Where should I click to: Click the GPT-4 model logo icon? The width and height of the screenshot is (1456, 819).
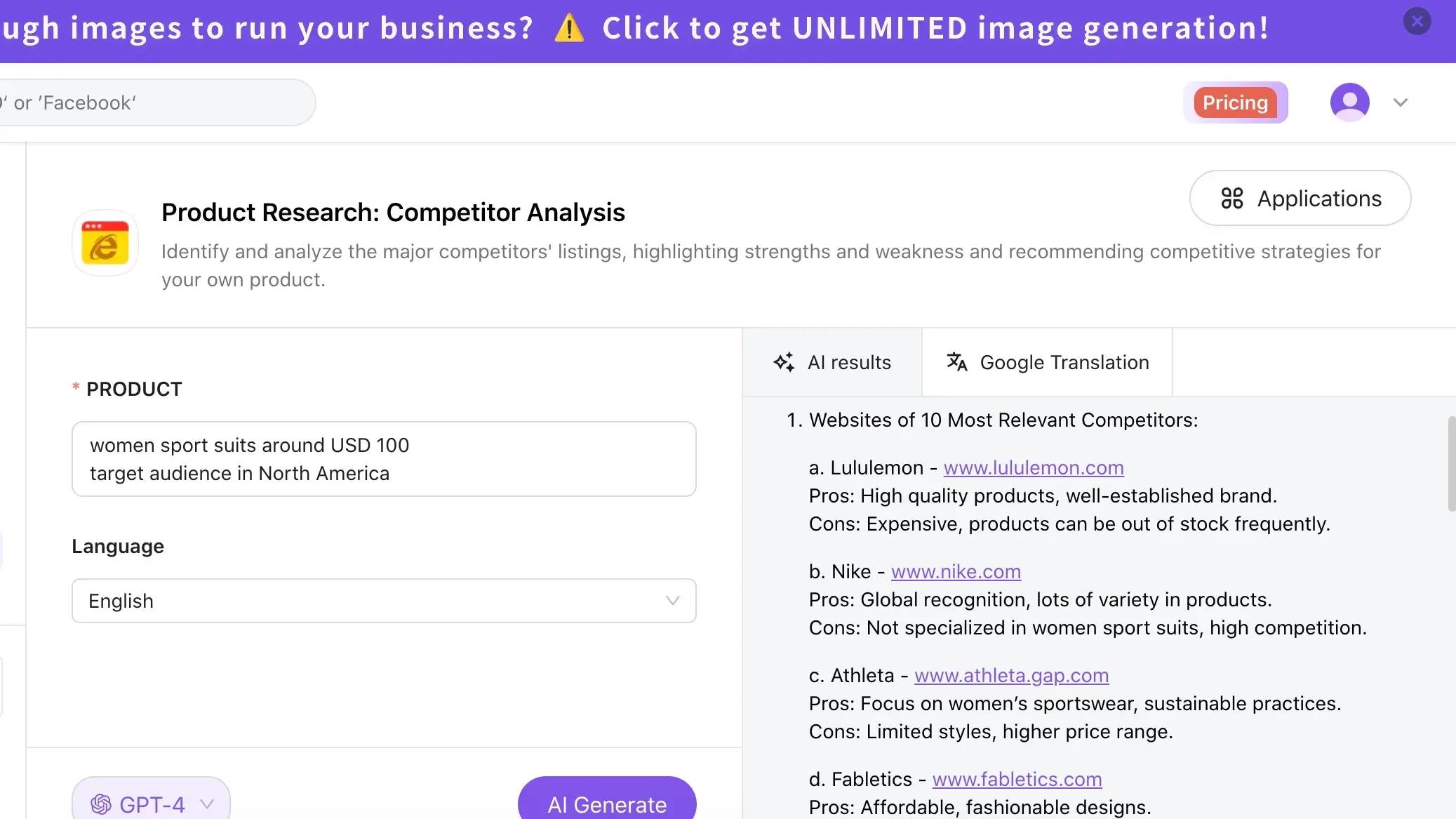click(x=101, y=804)
